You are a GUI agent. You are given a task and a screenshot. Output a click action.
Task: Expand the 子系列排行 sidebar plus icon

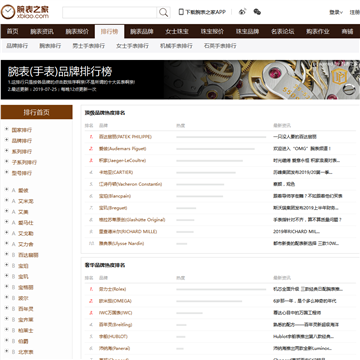[6, 162]
